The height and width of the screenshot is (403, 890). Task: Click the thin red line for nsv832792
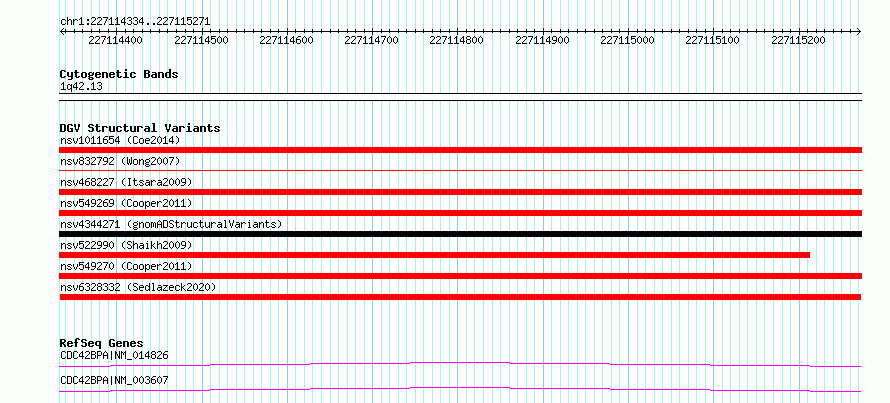(460, 170)
